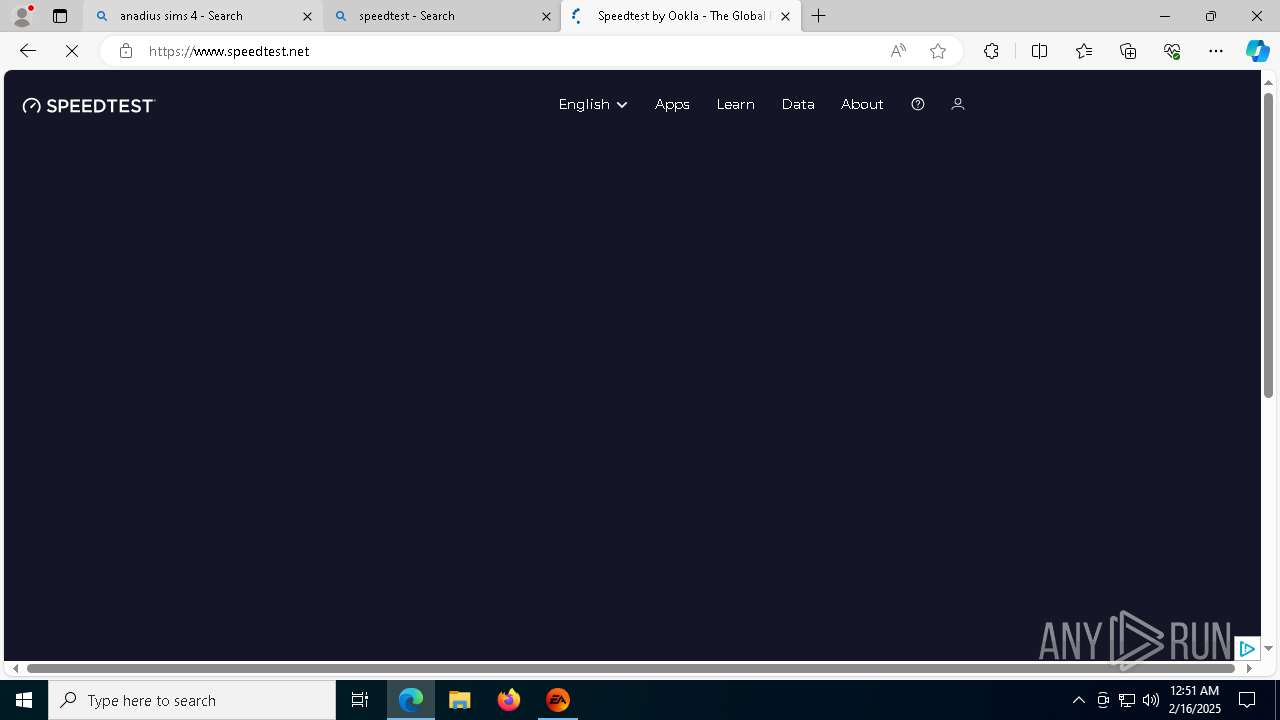Viewport: 1280px width, 720px height.
Task: Open Collections panel
Action: [x=1128, y=51]
